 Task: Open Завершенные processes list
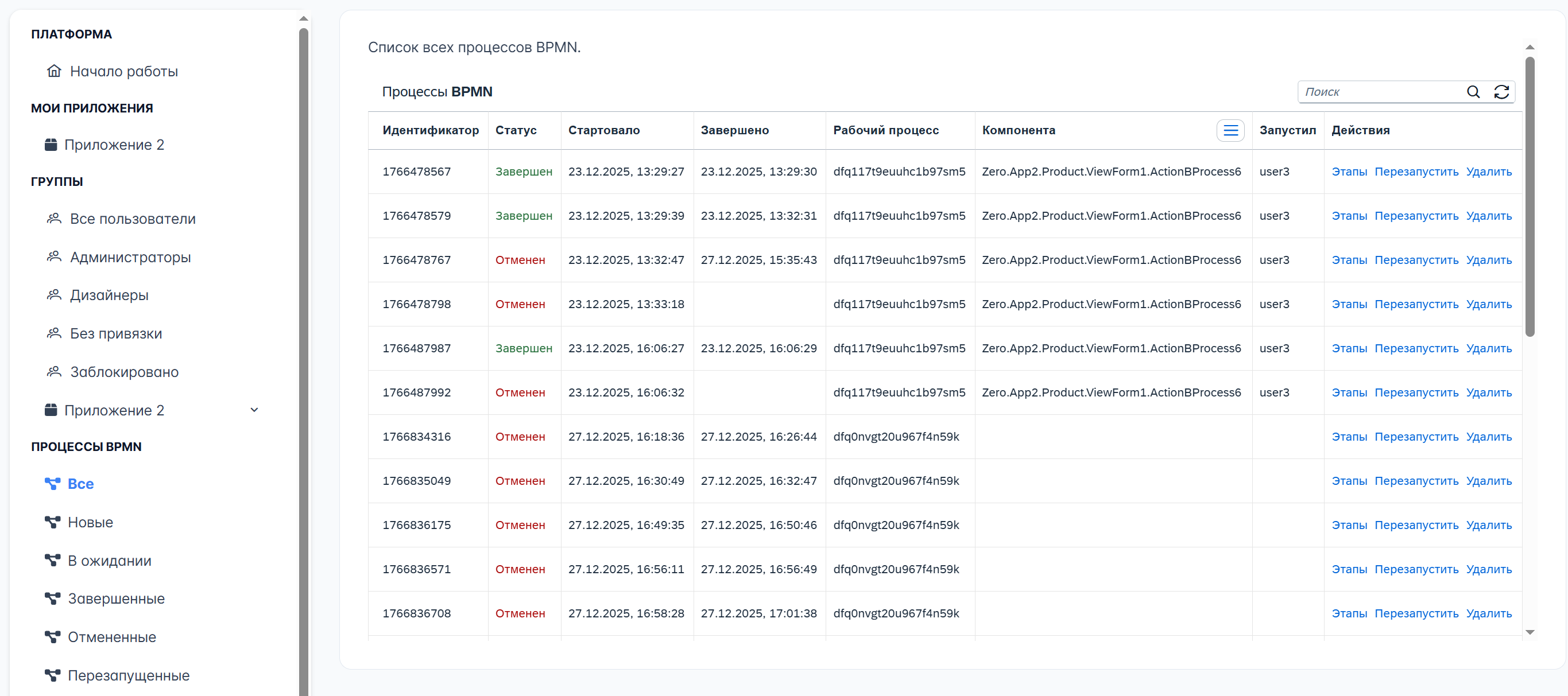[x=115, y=598]
